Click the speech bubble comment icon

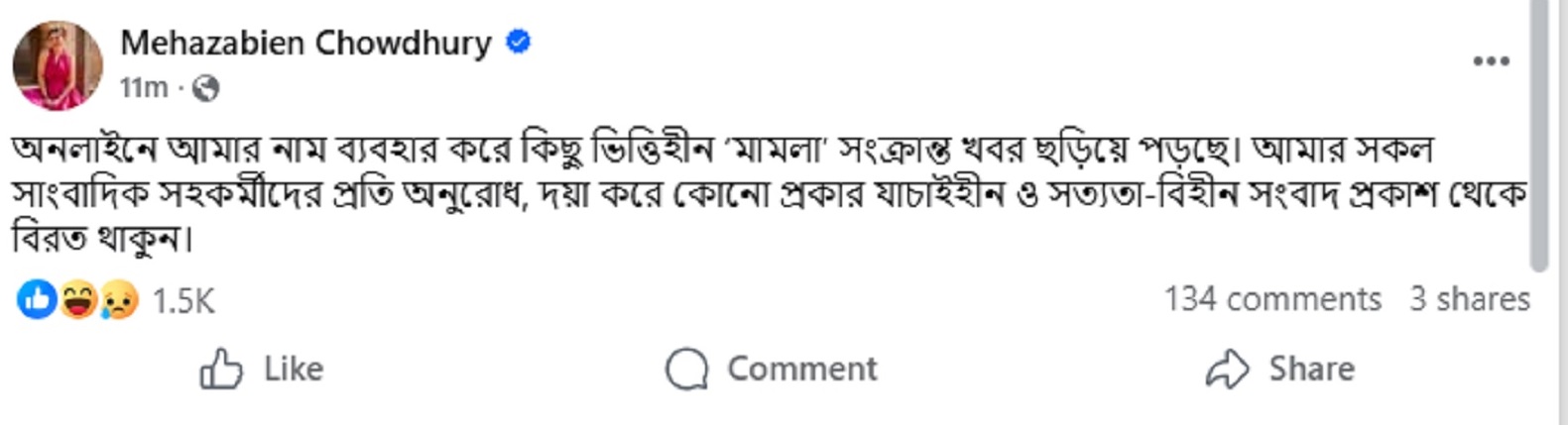point(686,370)
